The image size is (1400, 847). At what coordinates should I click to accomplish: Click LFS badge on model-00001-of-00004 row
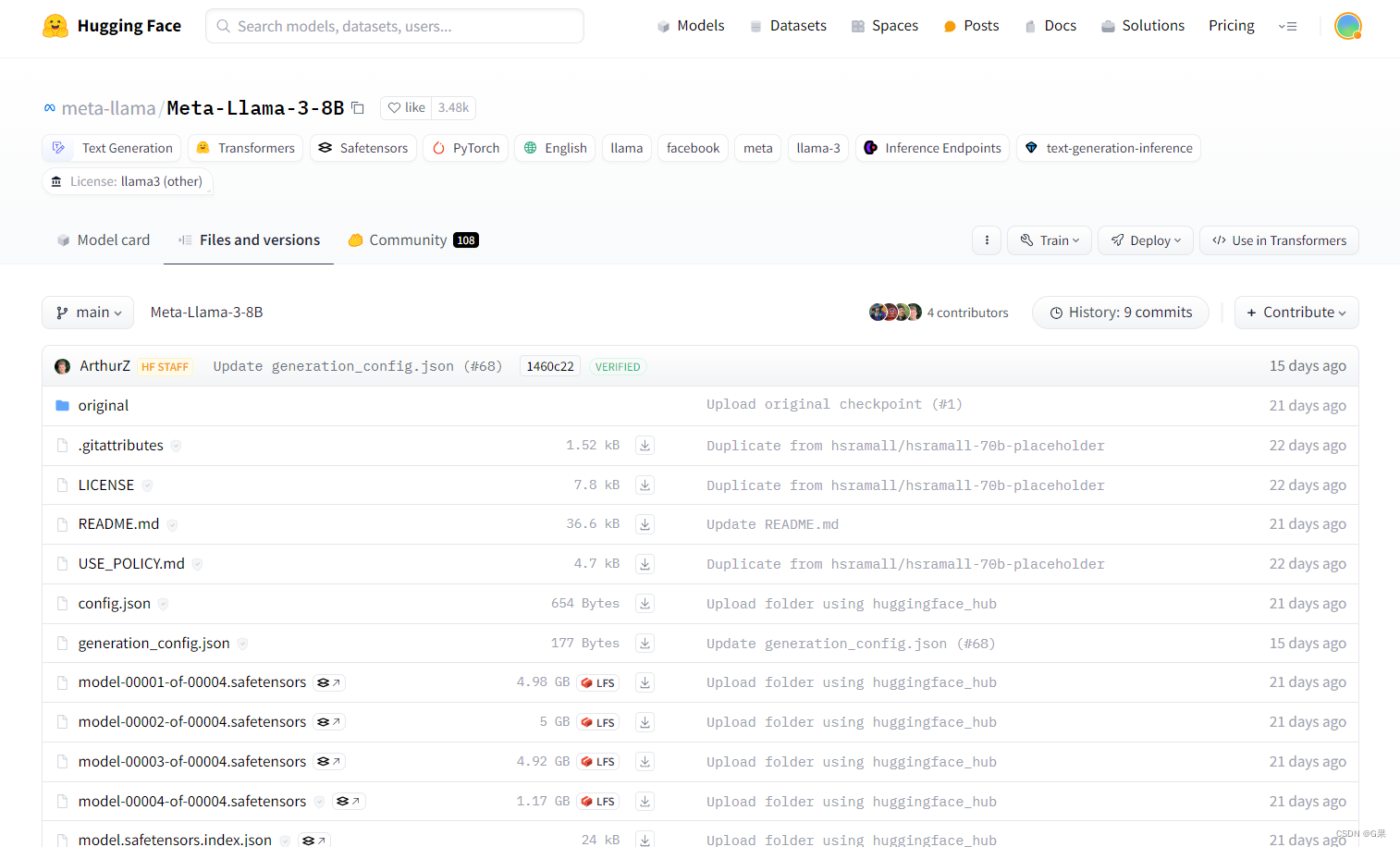[x=598, y=683]
